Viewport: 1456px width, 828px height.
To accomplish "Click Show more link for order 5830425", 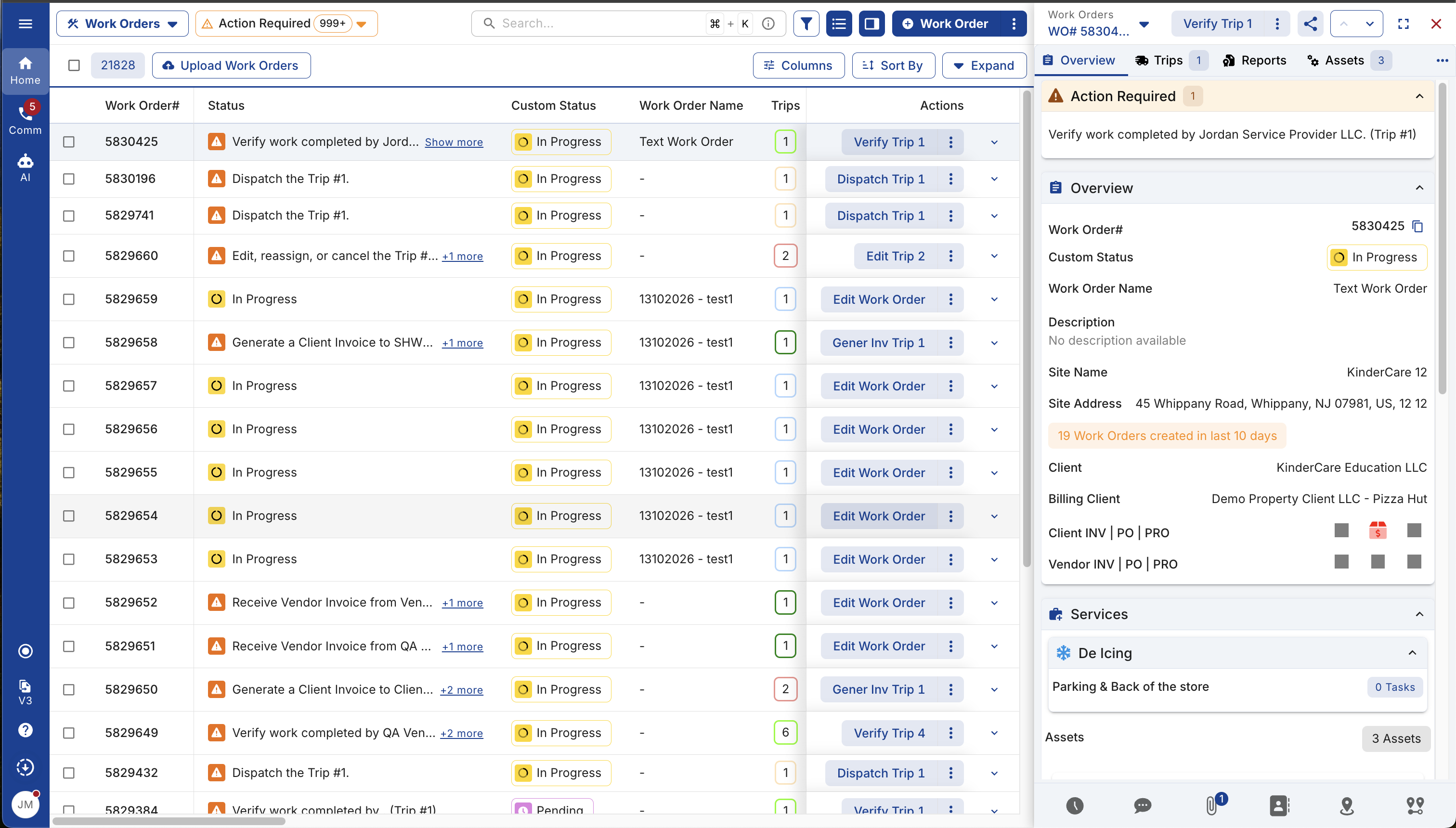I will (454, 142).
